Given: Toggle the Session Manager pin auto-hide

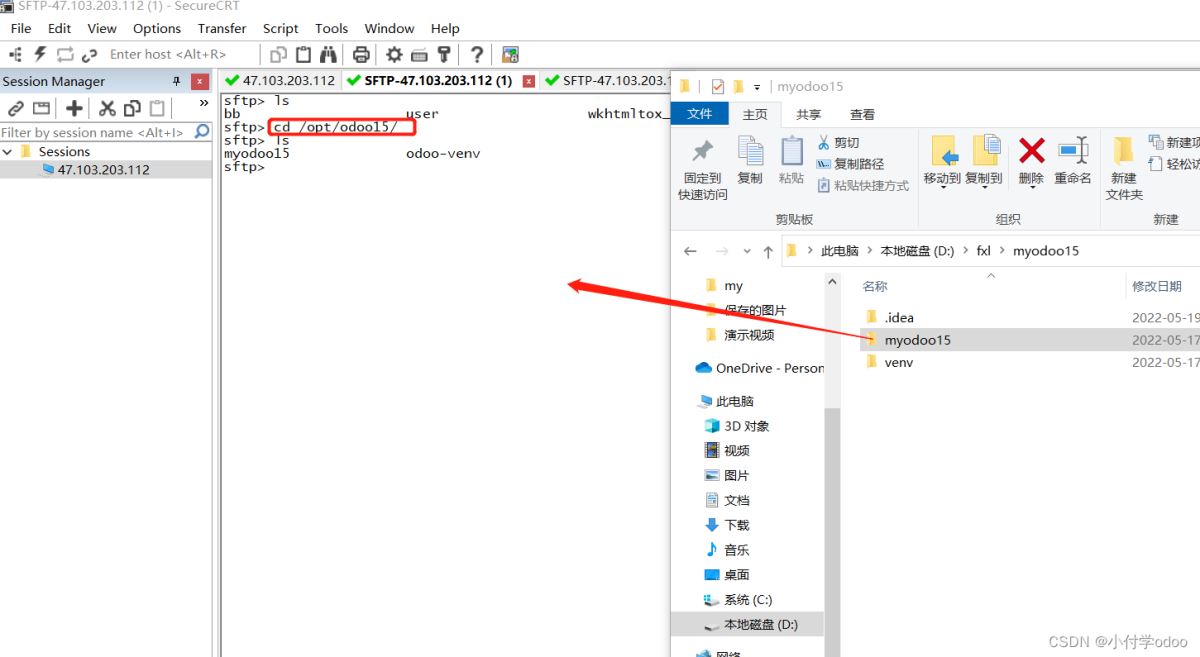Looking at the screenshot, I should click(x=177, y=81).
